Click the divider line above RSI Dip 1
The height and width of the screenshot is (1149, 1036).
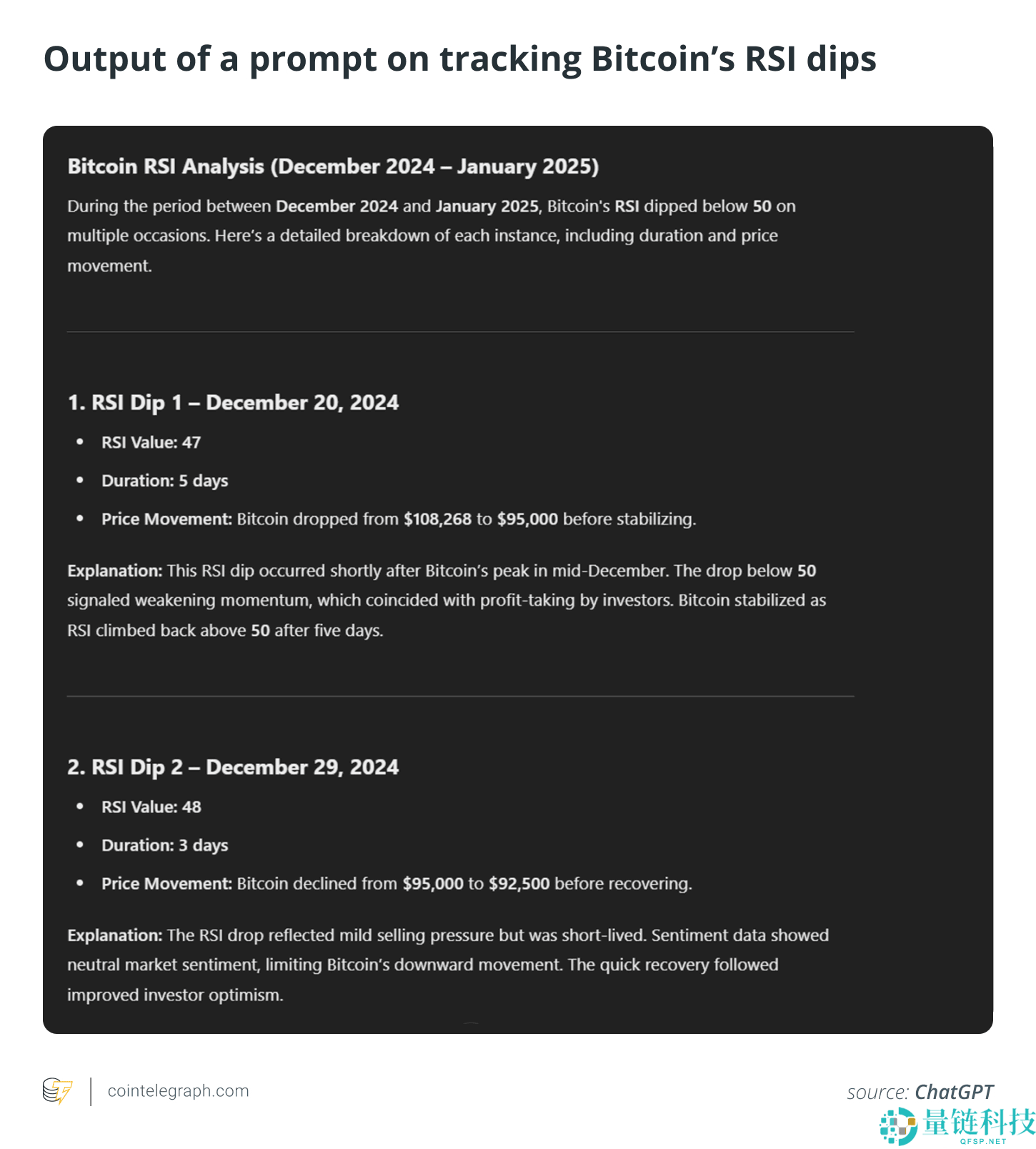coord(460,332)
